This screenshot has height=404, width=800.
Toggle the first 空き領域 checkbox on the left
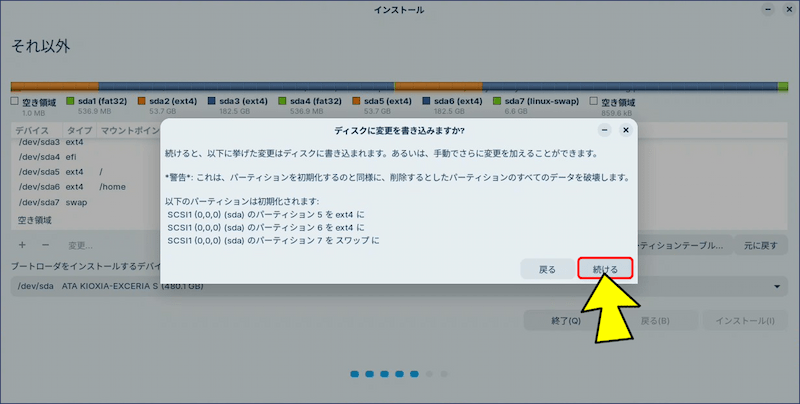(x=15, y=101)
